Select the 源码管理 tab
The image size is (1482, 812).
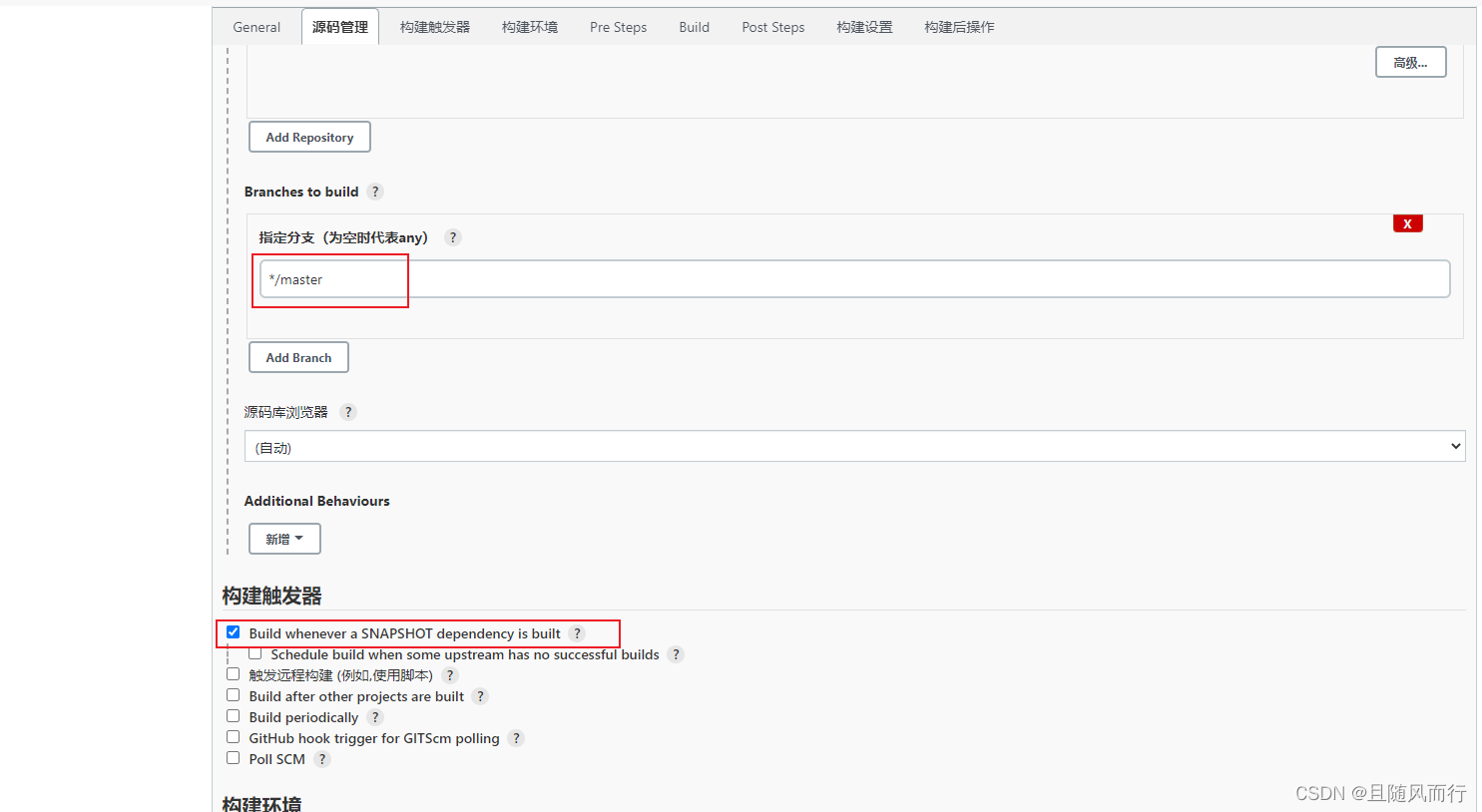[x=340, y=27]
